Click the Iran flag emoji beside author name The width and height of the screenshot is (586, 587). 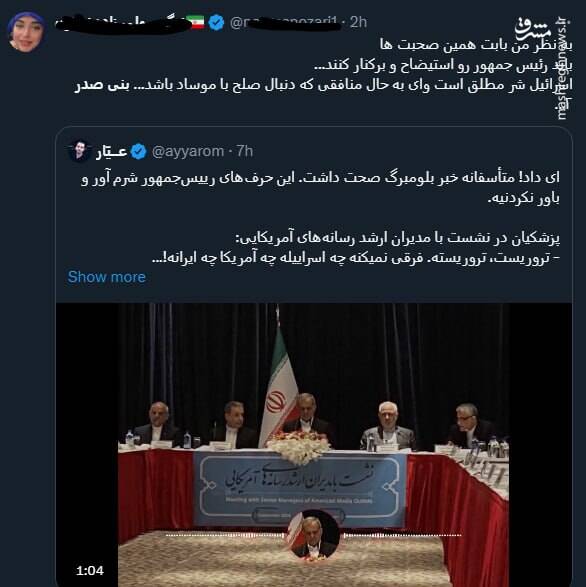tap(195, 22)
